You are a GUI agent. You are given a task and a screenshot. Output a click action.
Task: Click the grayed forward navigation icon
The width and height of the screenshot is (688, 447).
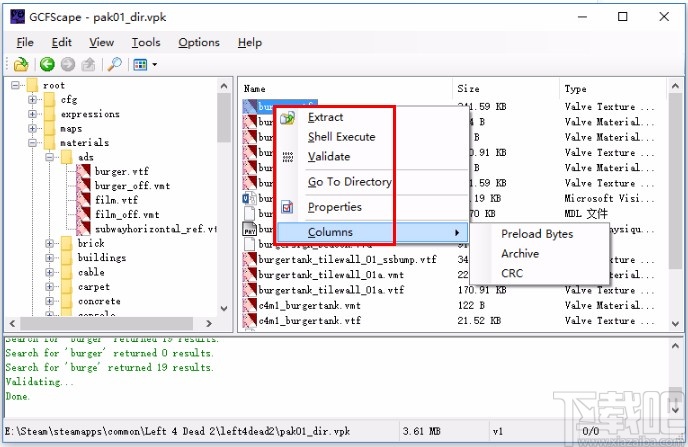tap(68, 64)
